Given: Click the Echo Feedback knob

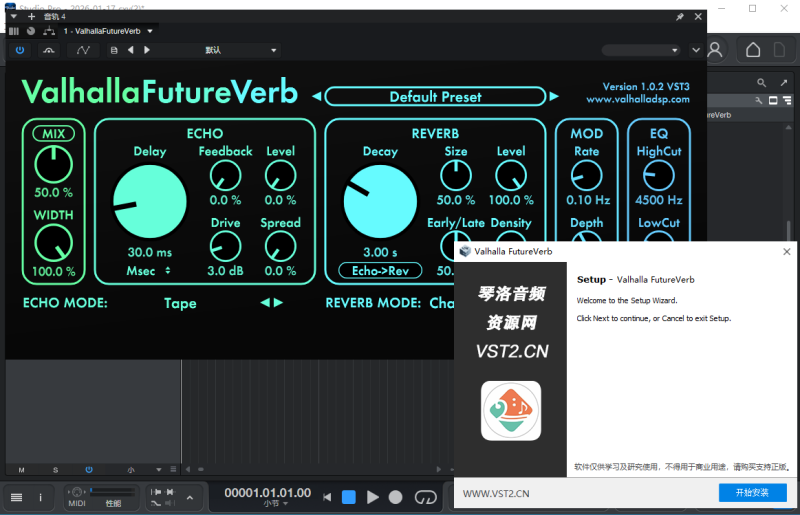Looking at the screenshot, I should (x=226, y=176).
